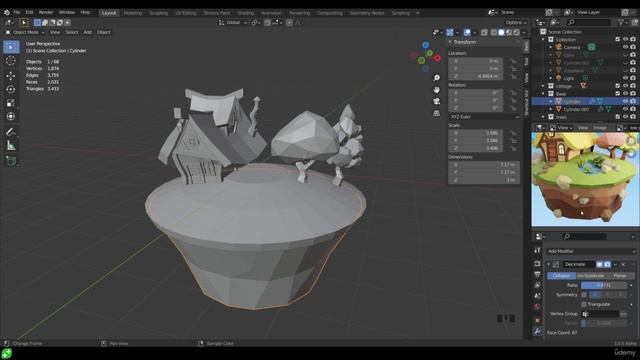Open viewport Add menu
The width and height of the screenshot is (640, 360).
(x=87, y=32)
